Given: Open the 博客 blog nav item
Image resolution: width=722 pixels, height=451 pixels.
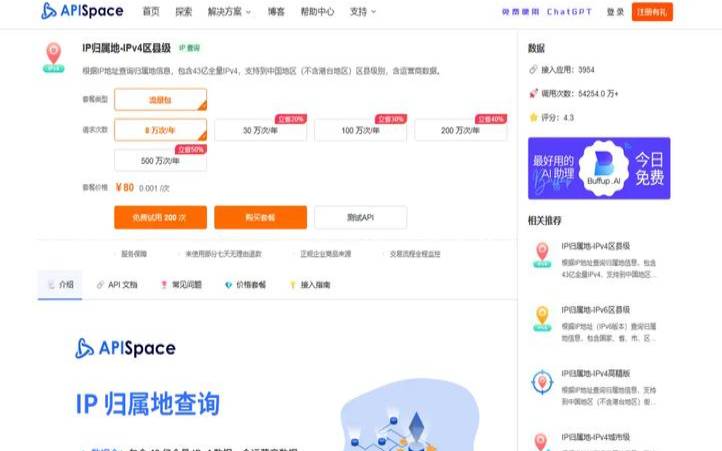Looking at the screenshot, I should (x=276, y=12).
